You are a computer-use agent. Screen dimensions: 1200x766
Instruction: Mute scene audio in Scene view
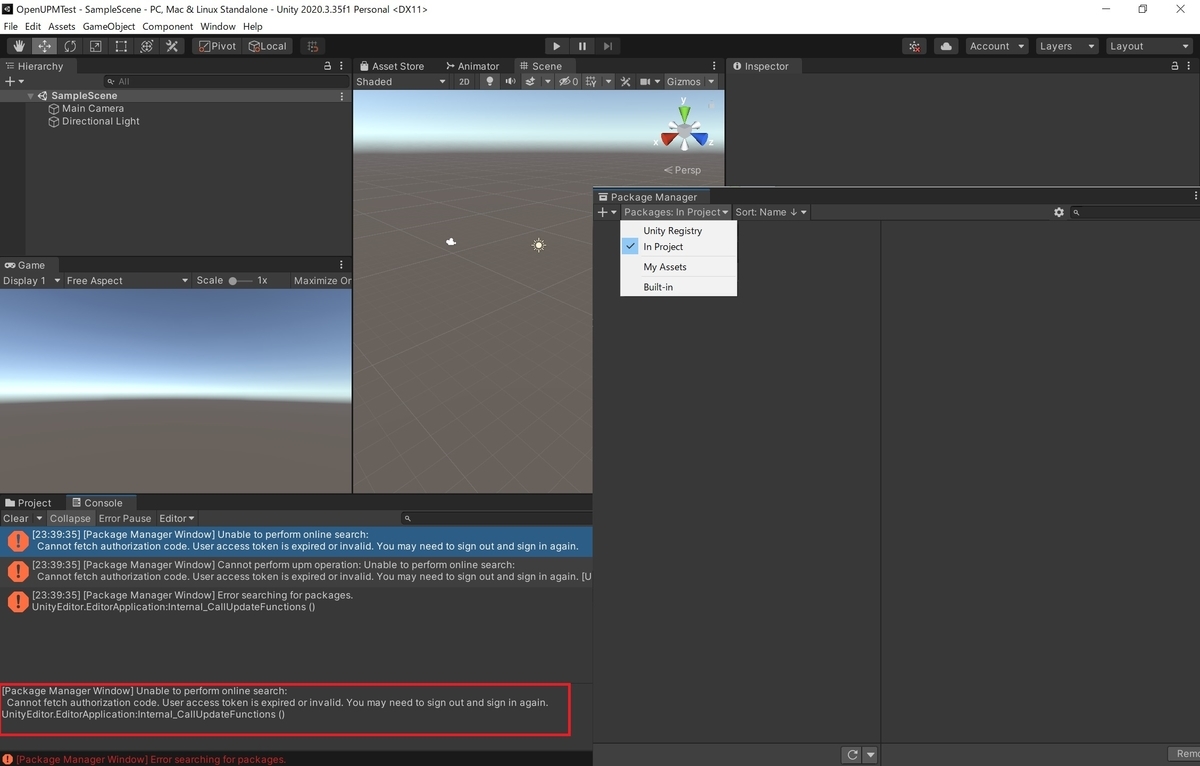(x=510, y=81)
